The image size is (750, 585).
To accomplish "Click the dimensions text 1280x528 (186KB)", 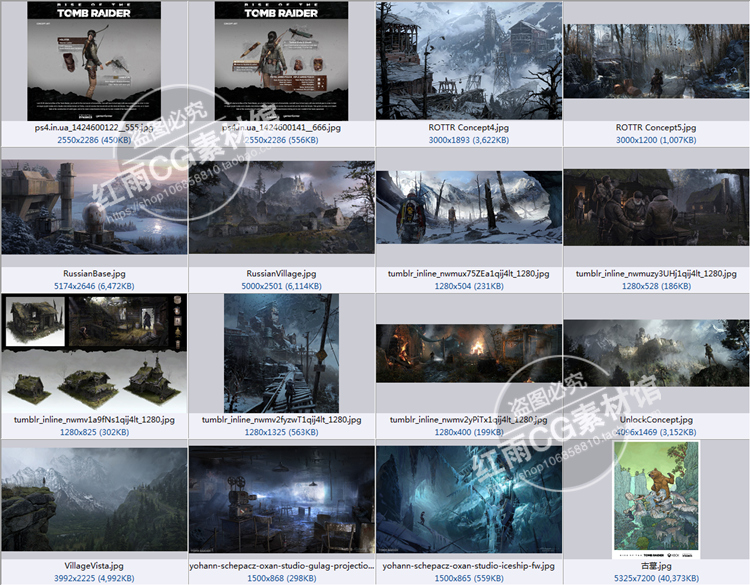I will (x=656, y=286).
